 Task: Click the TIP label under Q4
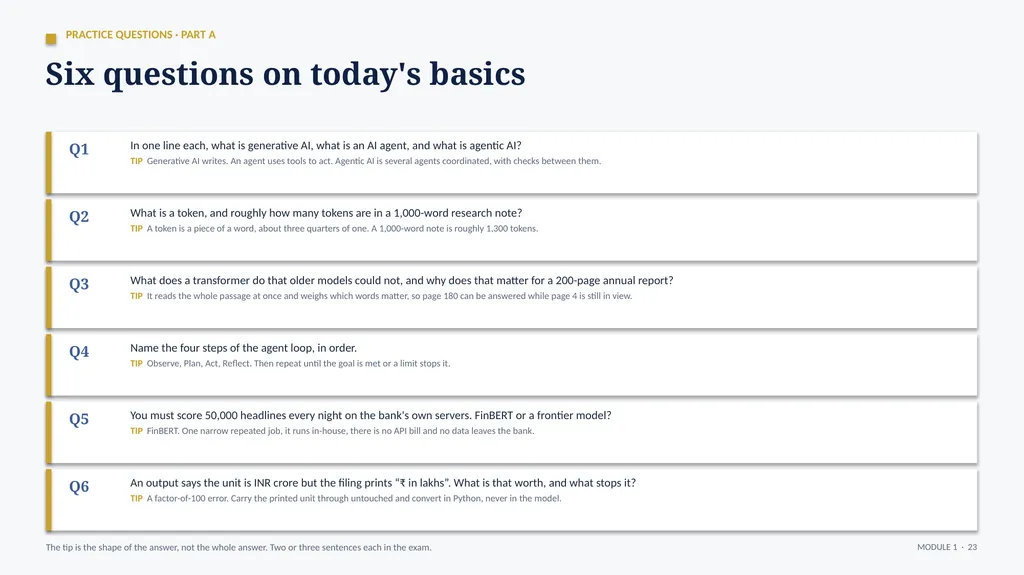[136, 363]
